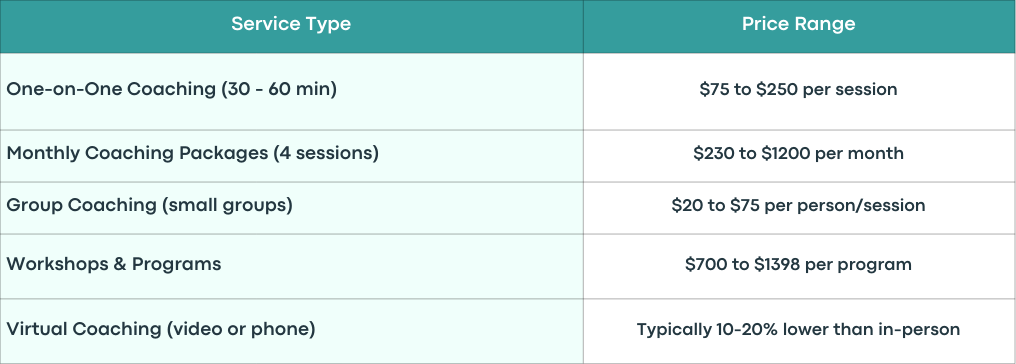Click the Workshops & Programs cell

[292, 266]
